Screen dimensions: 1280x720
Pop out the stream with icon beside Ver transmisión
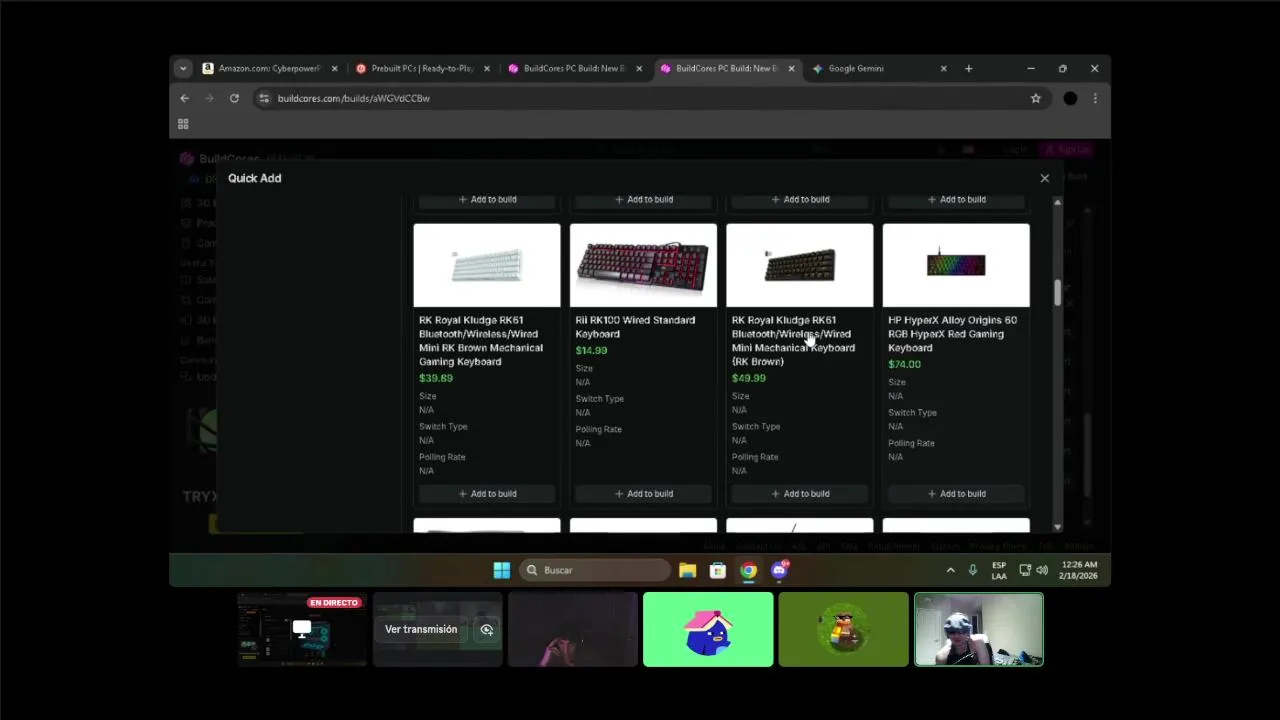(x=487, y=630)
